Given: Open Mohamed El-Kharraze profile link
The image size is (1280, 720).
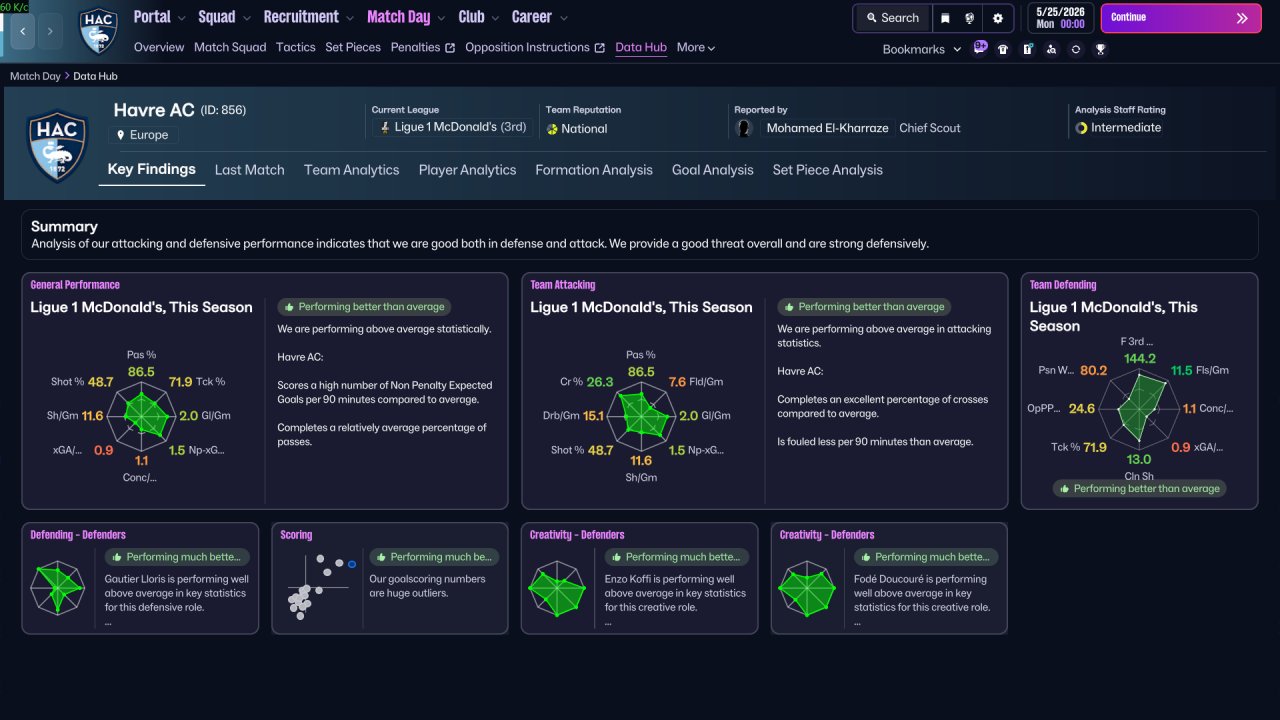Looking at the screenshot, I should [828, 128].
